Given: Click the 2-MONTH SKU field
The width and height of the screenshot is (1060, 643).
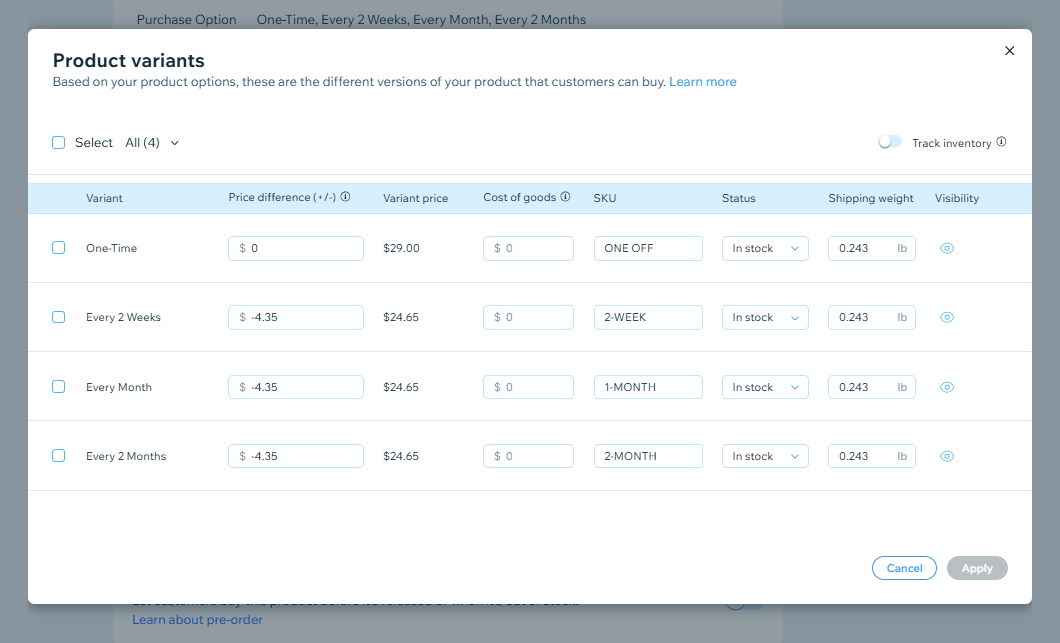Looking at the screenshot, I should 648,456.
